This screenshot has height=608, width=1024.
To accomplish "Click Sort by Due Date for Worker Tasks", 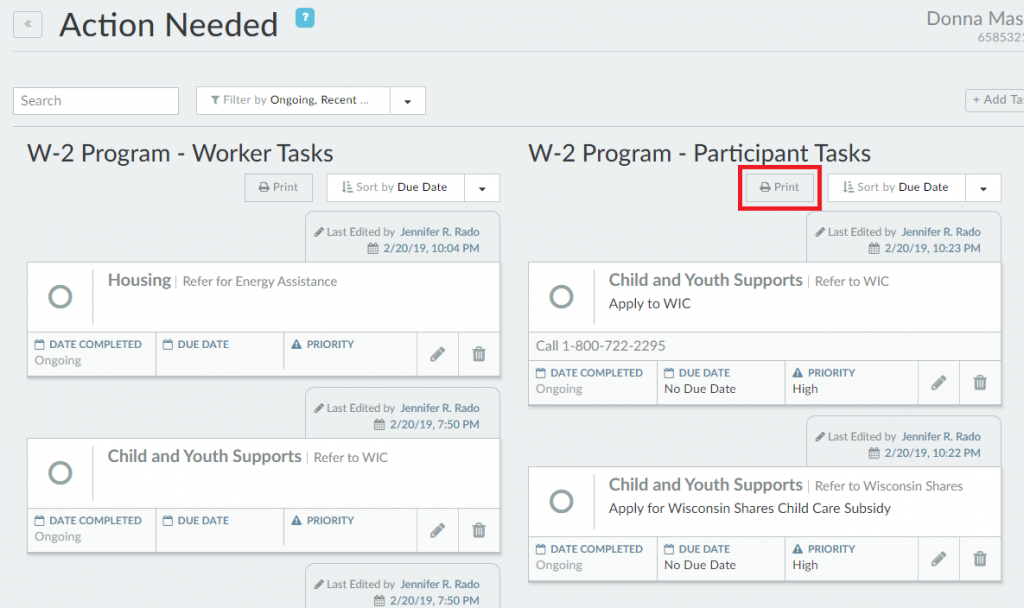I will click(x=395, y=187).
